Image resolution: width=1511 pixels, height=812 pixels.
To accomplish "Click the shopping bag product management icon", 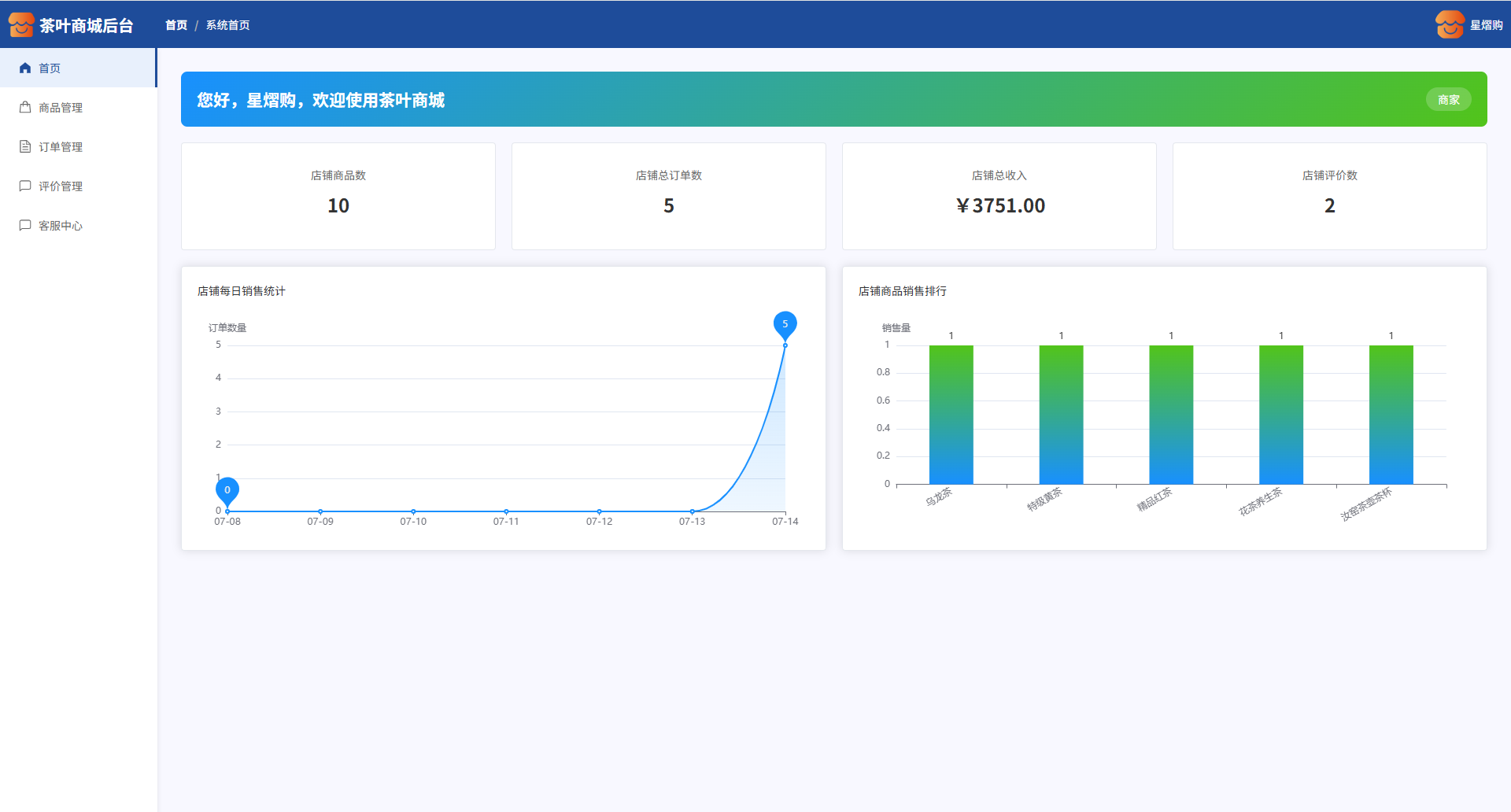I will pyautogui.click(x=25, y=108).
